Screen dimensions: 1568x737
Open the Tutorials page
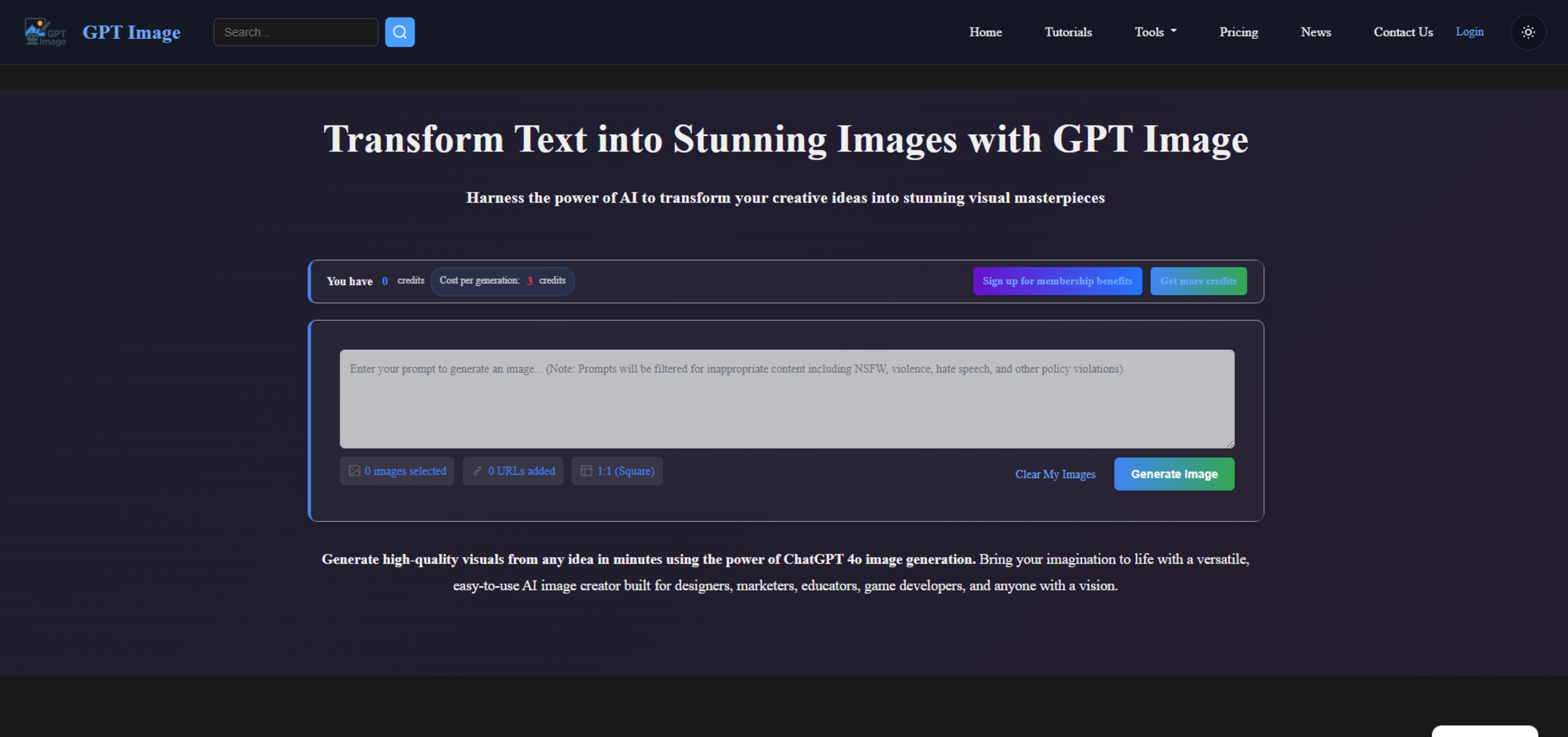click(1068, 32)
